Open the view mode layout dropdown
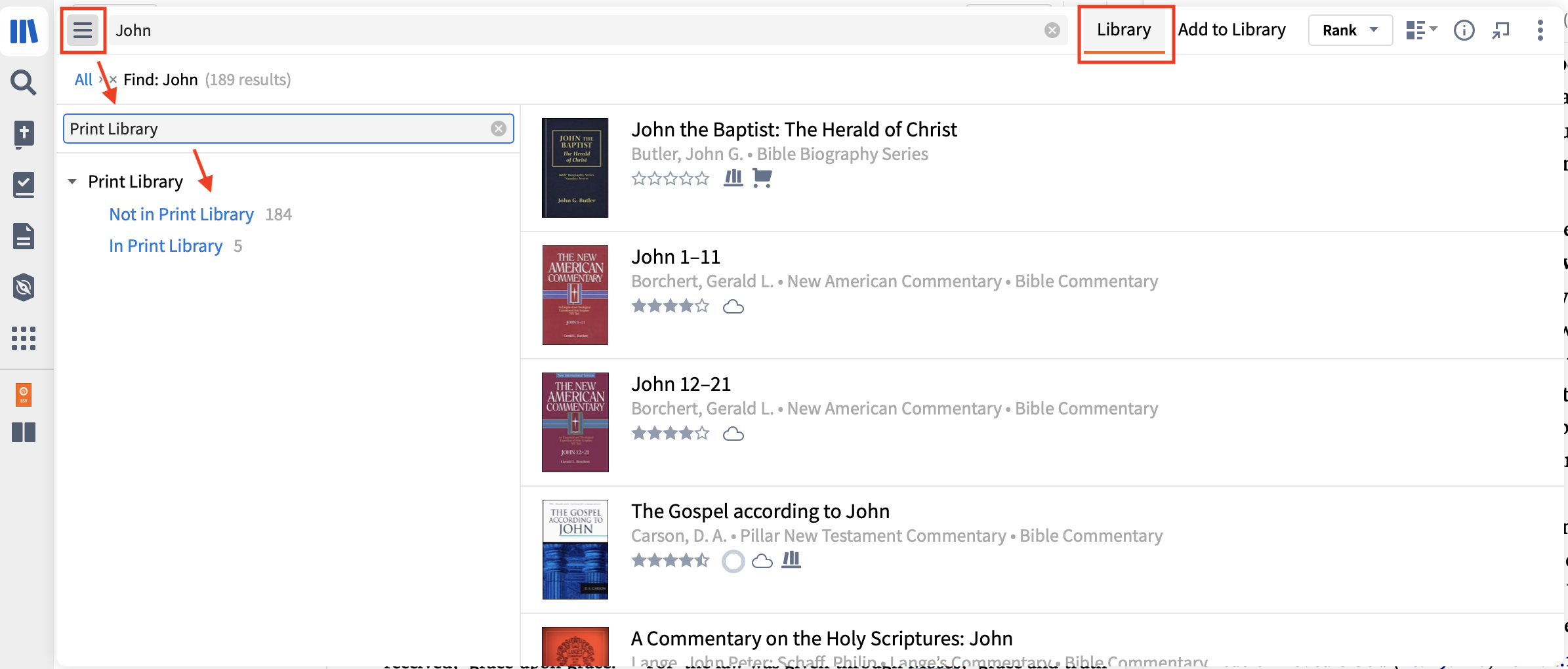 [x=1422, y=30]
